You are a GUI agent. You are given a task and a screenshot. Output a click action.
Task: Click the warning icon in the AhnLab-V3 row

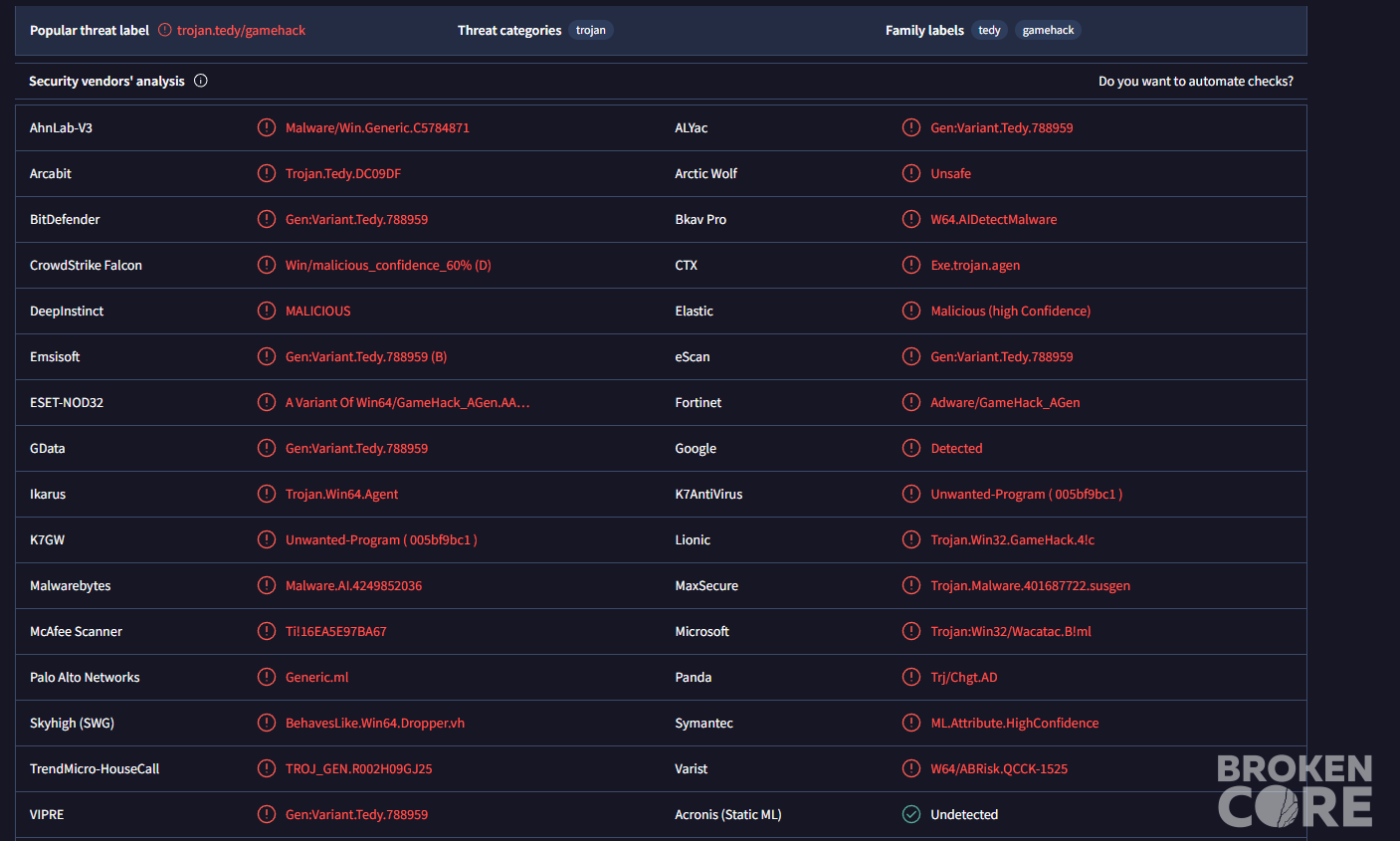tap(267, 127)
